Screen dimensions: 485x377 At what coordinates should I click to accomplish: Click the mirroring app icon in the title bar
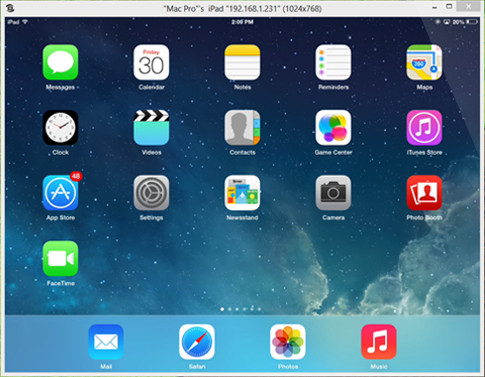click(10, 8)
